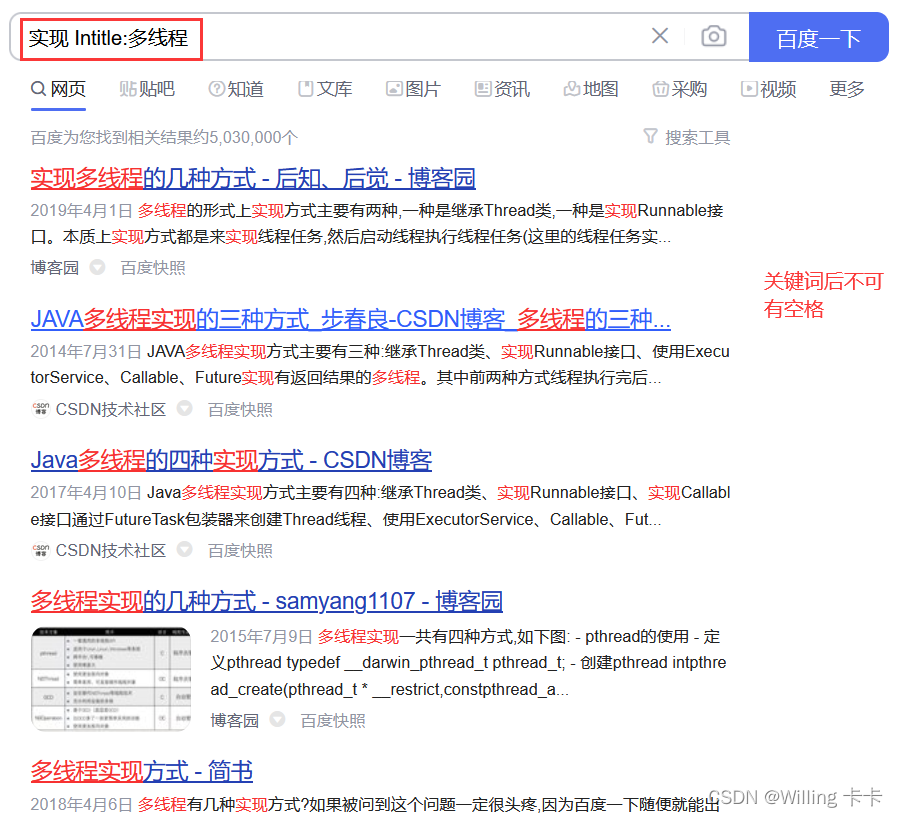Click the date 2015年7月9日 in fourth snippet
Viewport: 898px width, 817px height.
[261, 636]
